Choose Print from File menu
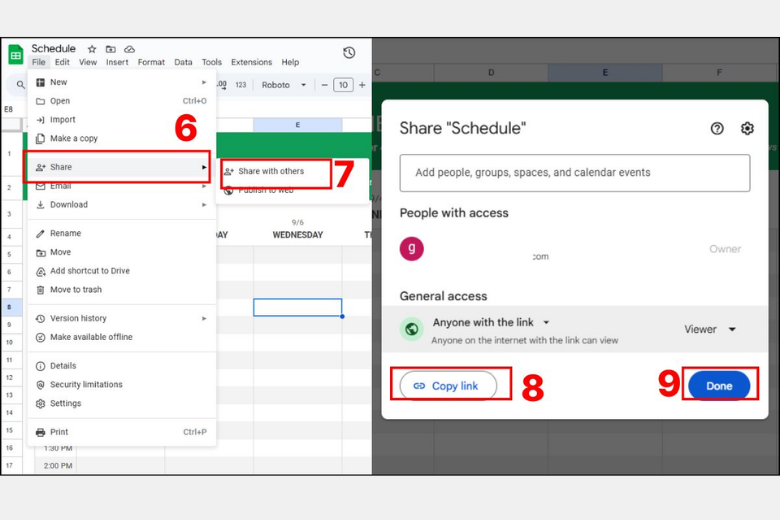The image size is (780, 520). pos(121,432)
